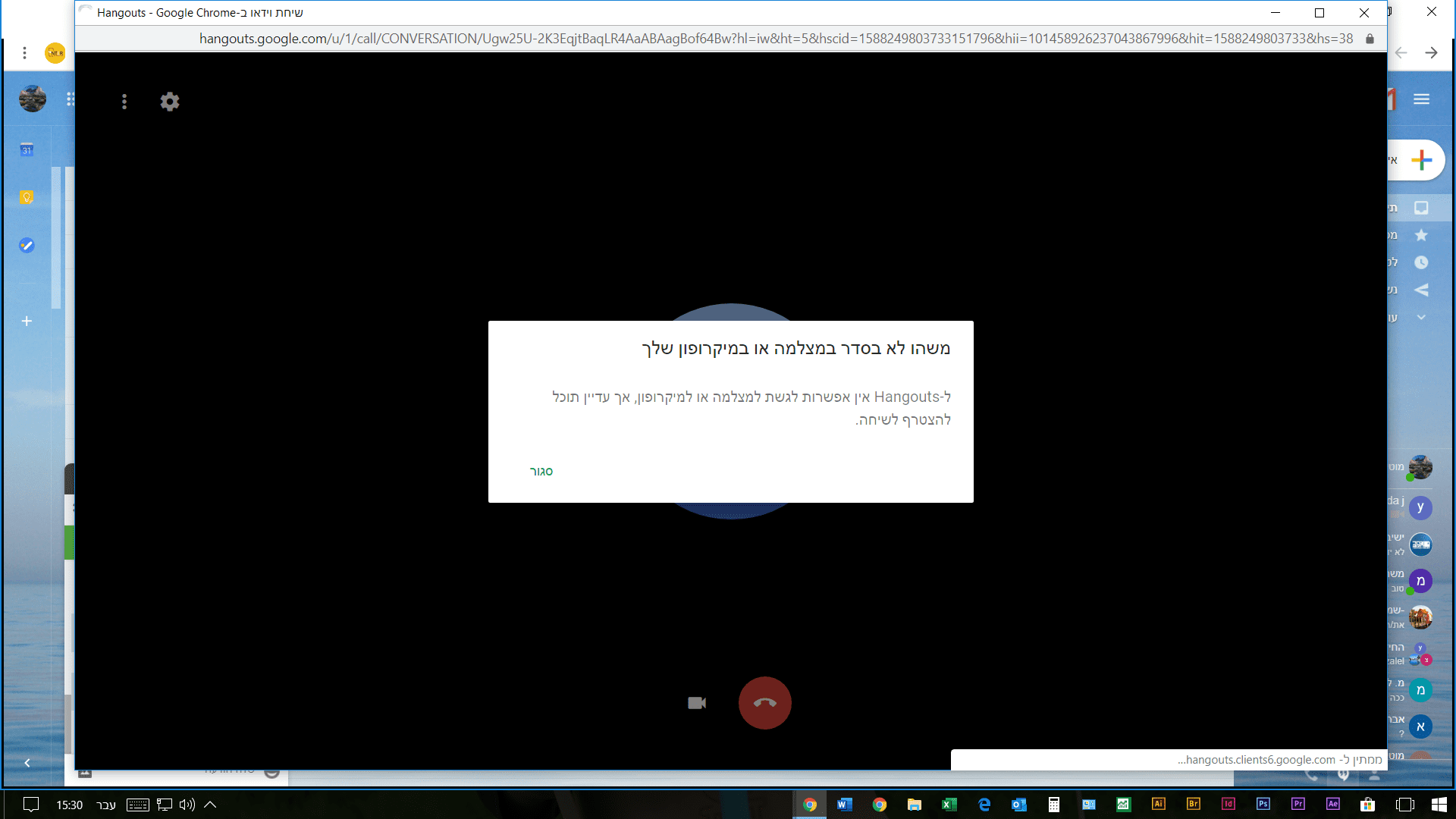This screenshot has height=819, width=1456.
Task: Collapse the side panel with bottom-left chevron
Action: tap(27, 763)
